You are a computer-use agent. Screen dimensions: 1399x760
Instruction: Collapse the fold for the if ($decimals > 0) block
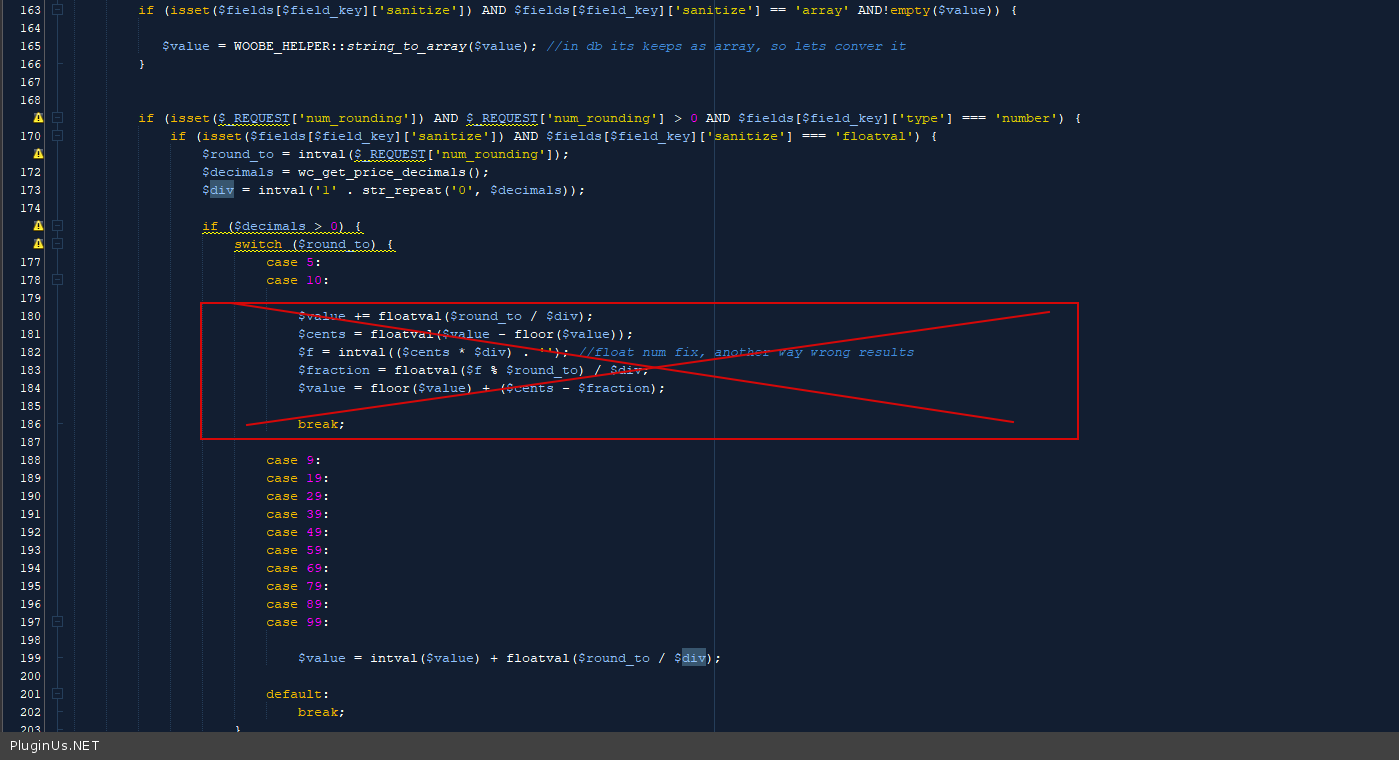(x=57, y=226)
